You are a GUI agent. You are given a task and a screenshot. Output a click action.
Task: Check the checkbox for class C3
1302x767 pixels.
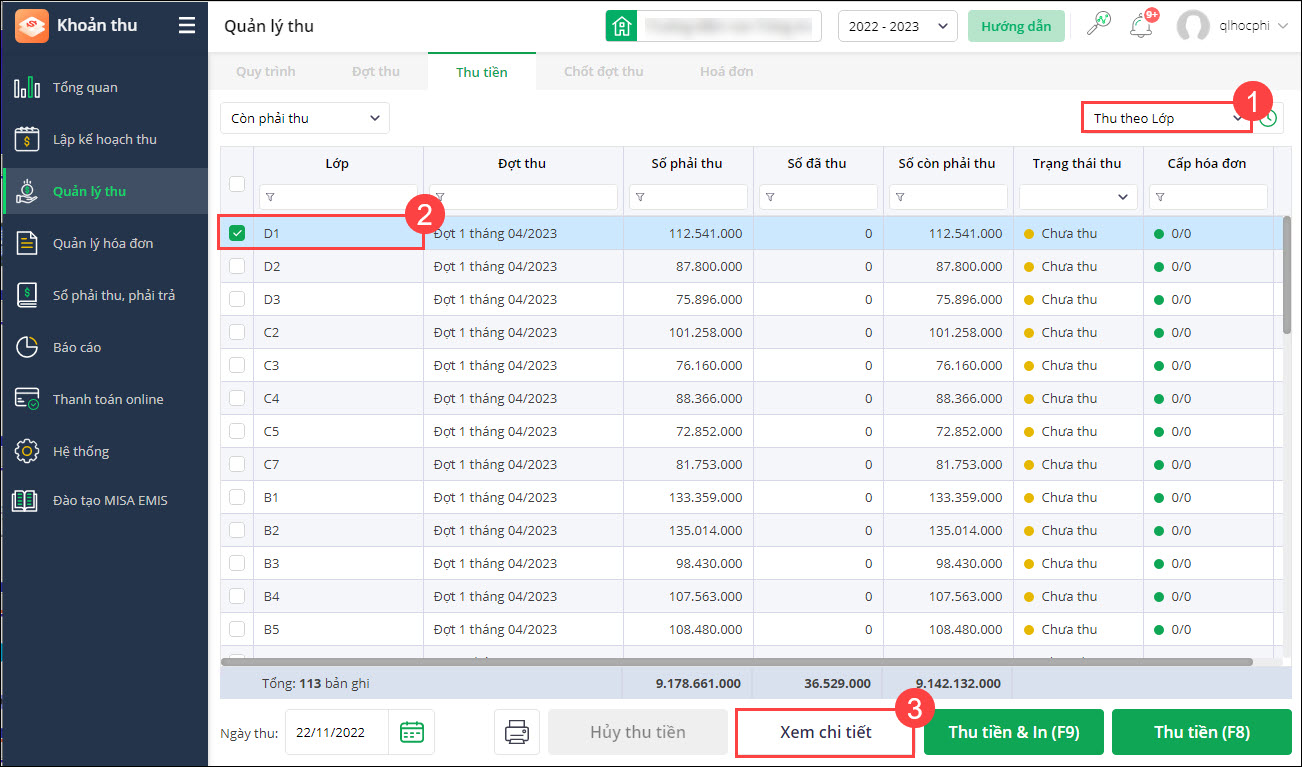237,365
